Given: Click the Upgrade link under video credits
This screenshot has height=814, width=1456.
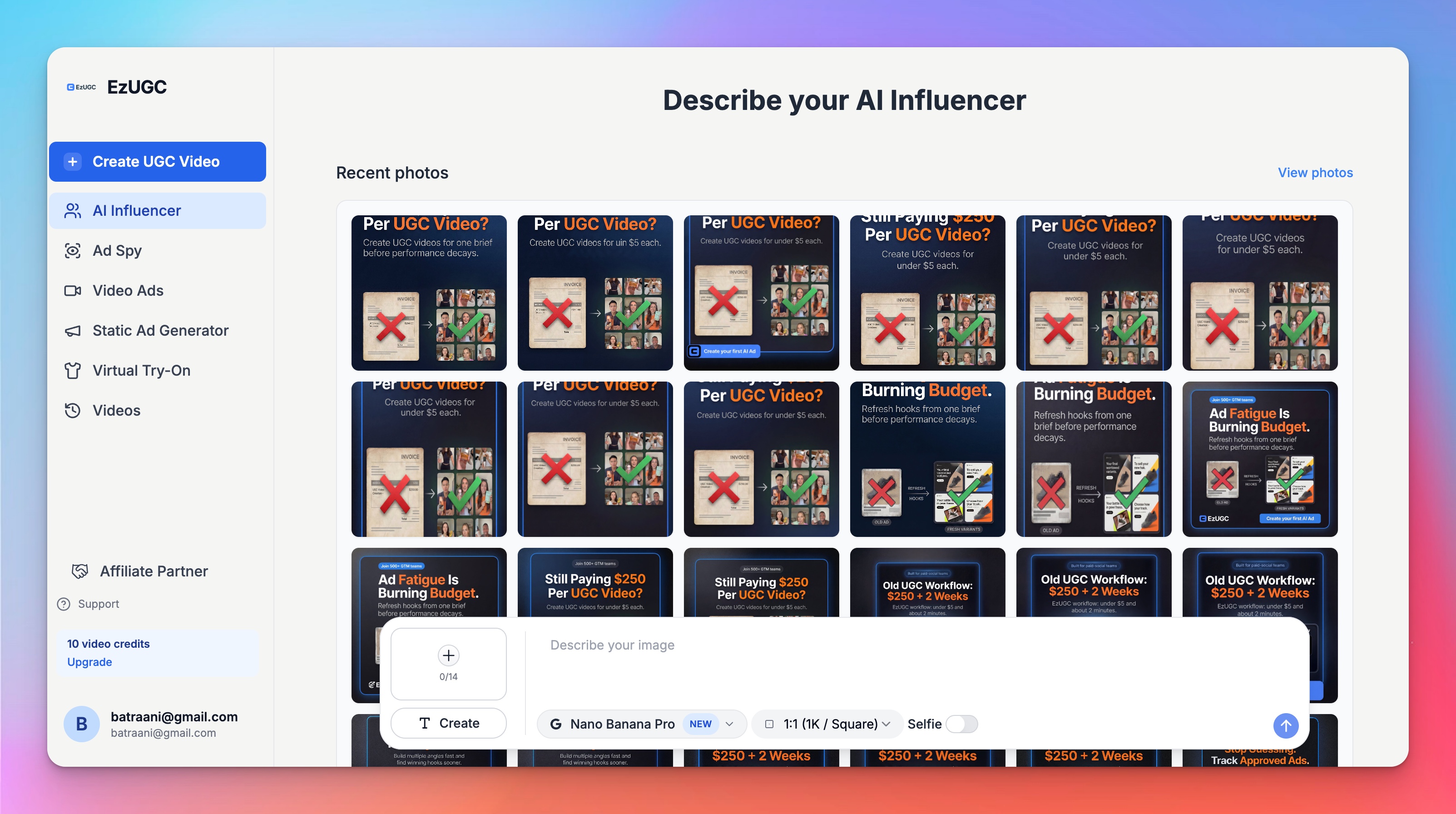Looking at the screenshot, I should tap(89, 662).
